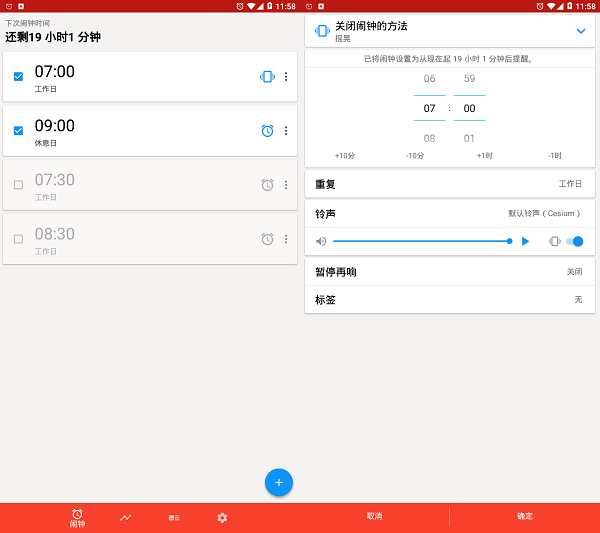The image size is (600, 533).
Task: Disable the 07:00 alarm checkbox
Action: [18, 77]
